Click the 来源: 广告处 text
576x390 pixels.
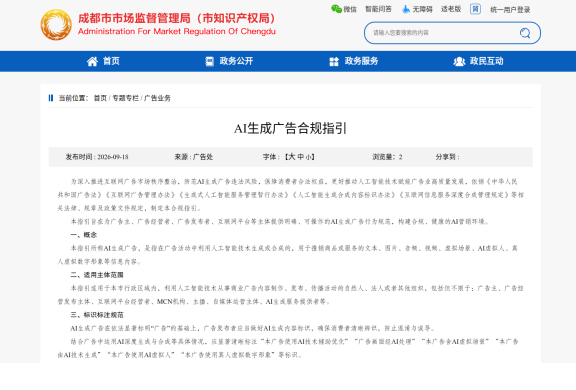tap(194, 157)
